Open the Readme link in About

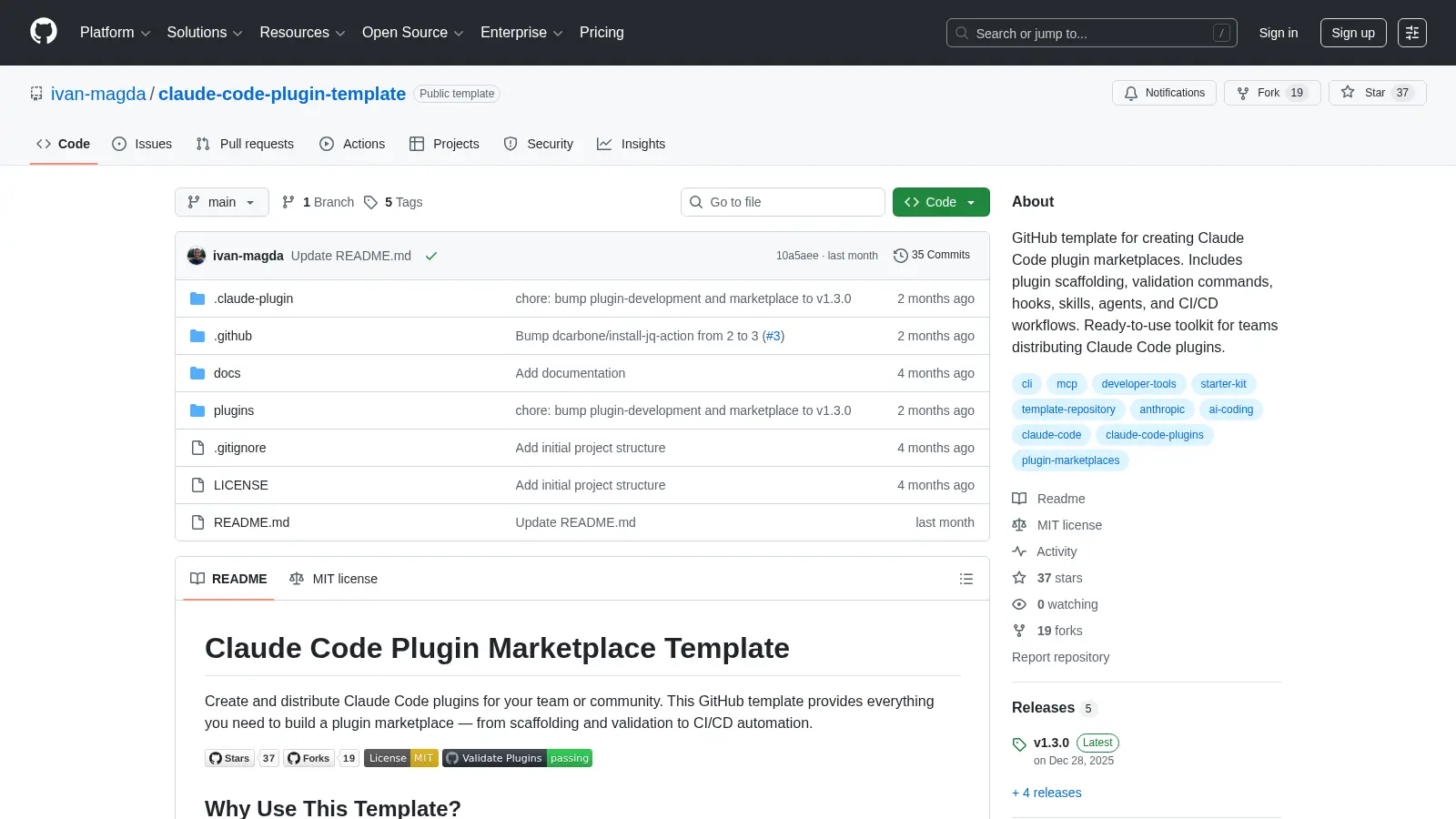[1049, 499]
